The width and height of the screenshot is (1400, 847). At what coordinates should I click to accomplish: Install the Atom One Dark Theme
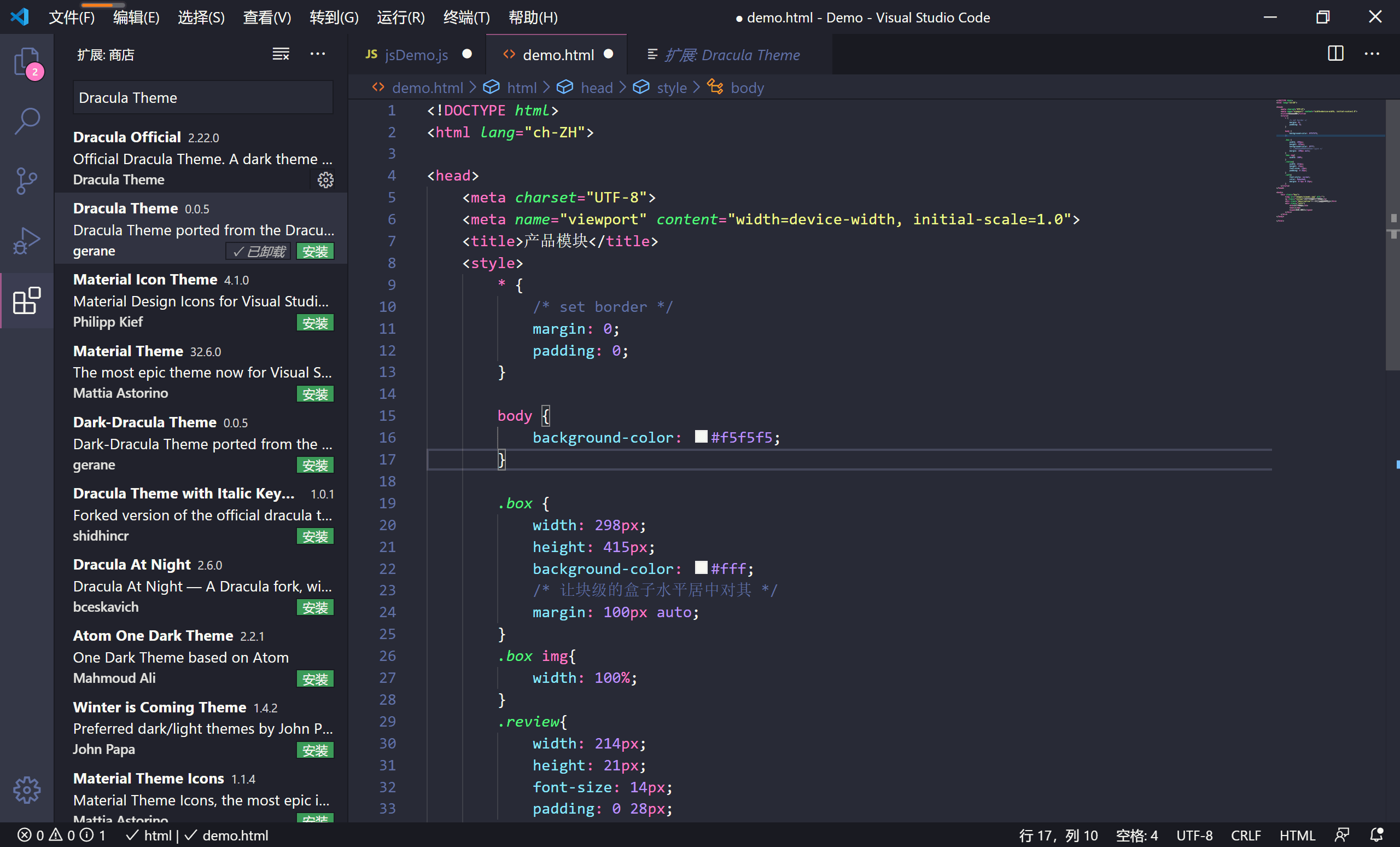pos(315,678)
